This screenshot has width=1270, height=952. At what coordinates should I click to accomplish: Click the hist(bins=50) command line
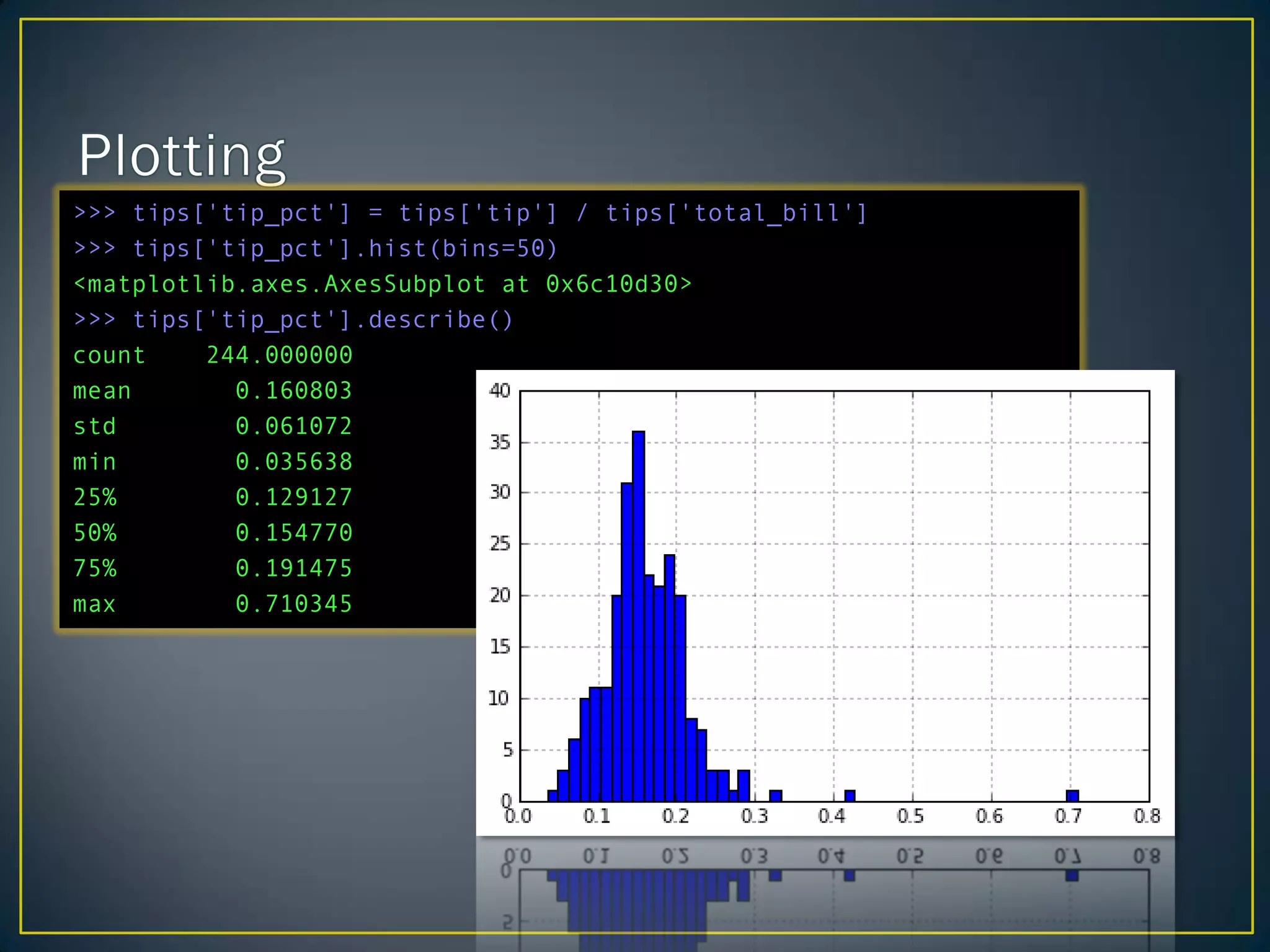click(316, 249)
